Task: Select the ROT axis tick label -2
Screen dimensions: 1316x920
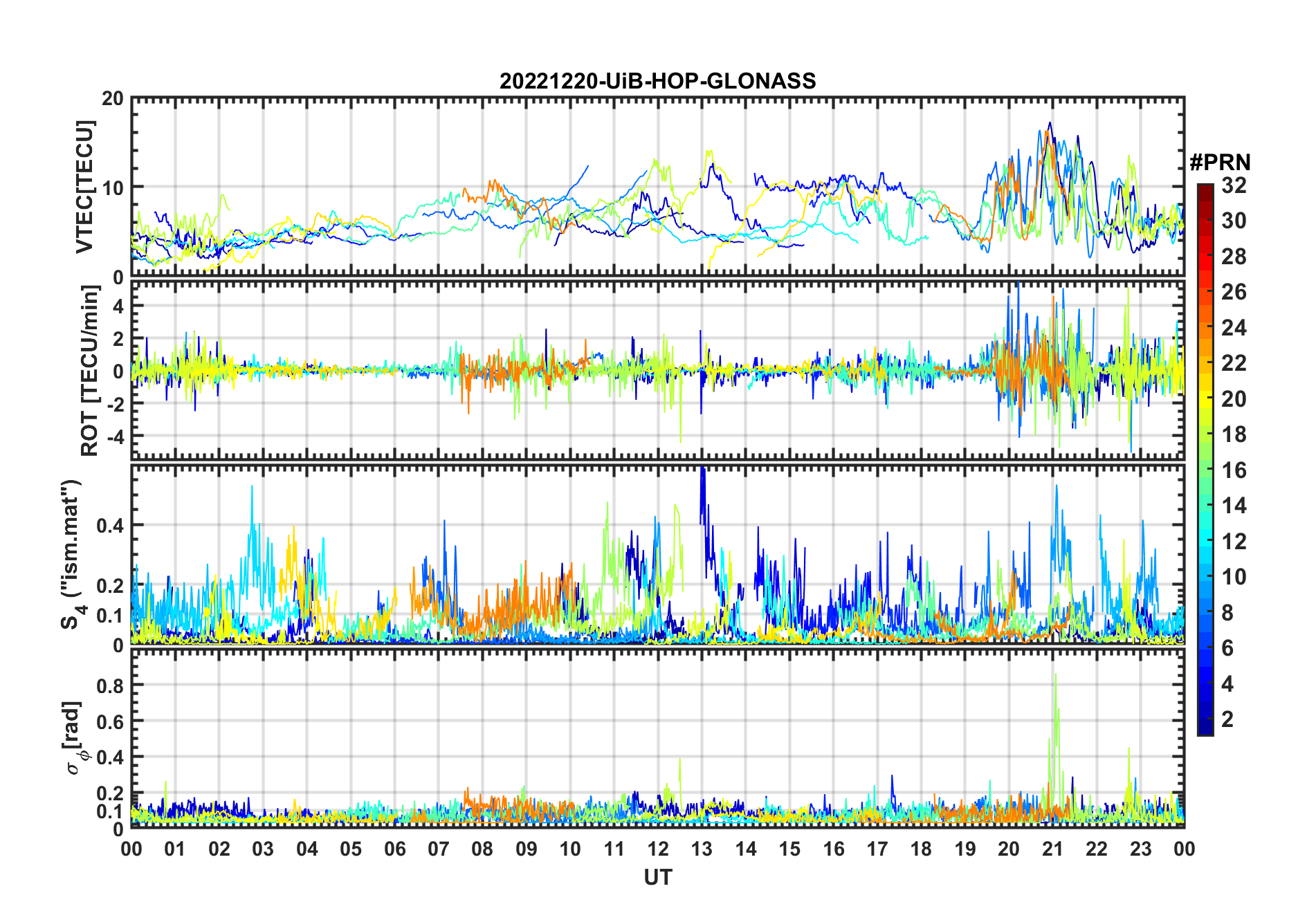Action: (x=114, y=403)
